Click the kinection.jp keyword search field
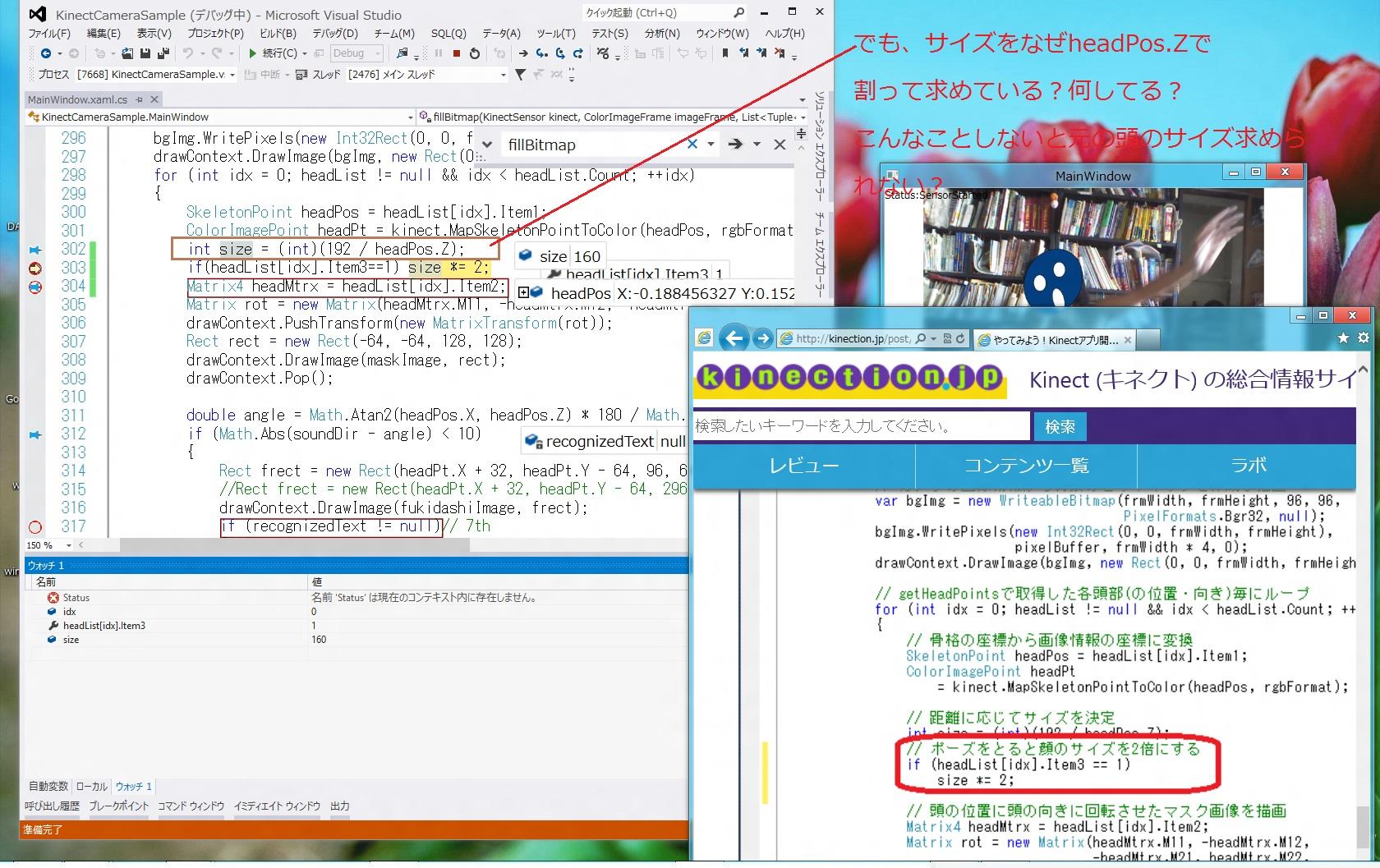This screenshot has height=868, width=1380. click(862, 426)
